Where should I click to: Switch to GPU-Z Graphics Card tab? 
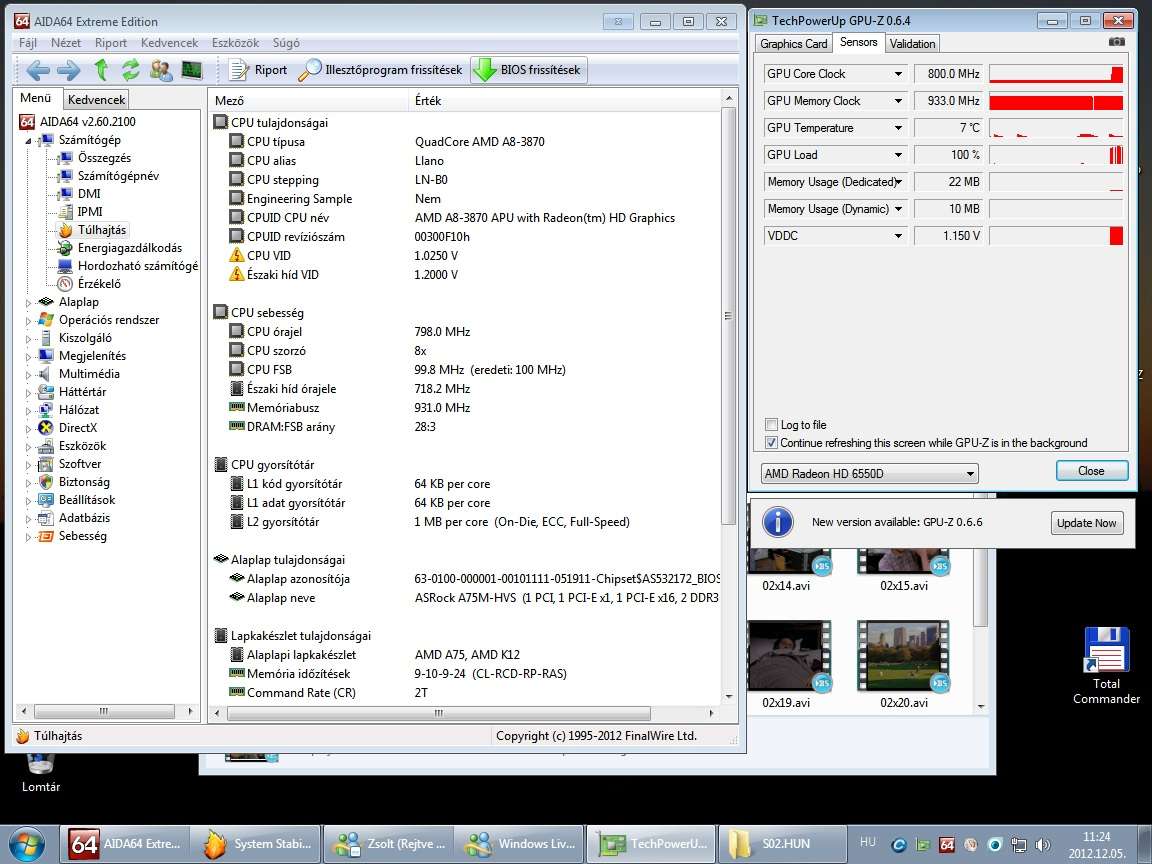793,43
